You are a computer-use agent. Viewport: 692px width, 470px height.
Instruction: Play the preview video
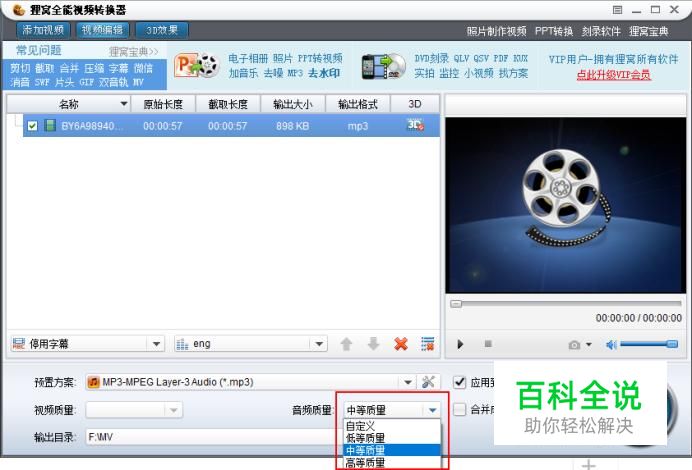(x=460, y=344)
